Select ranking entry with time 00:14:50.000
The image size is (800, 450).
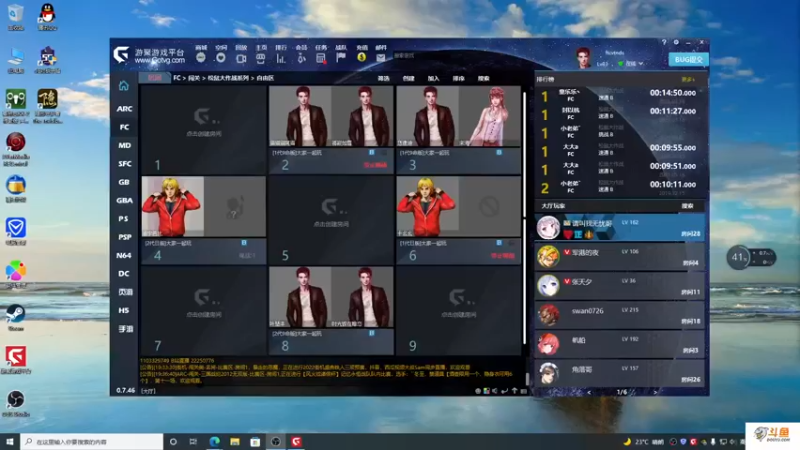(x=620, y=94)
